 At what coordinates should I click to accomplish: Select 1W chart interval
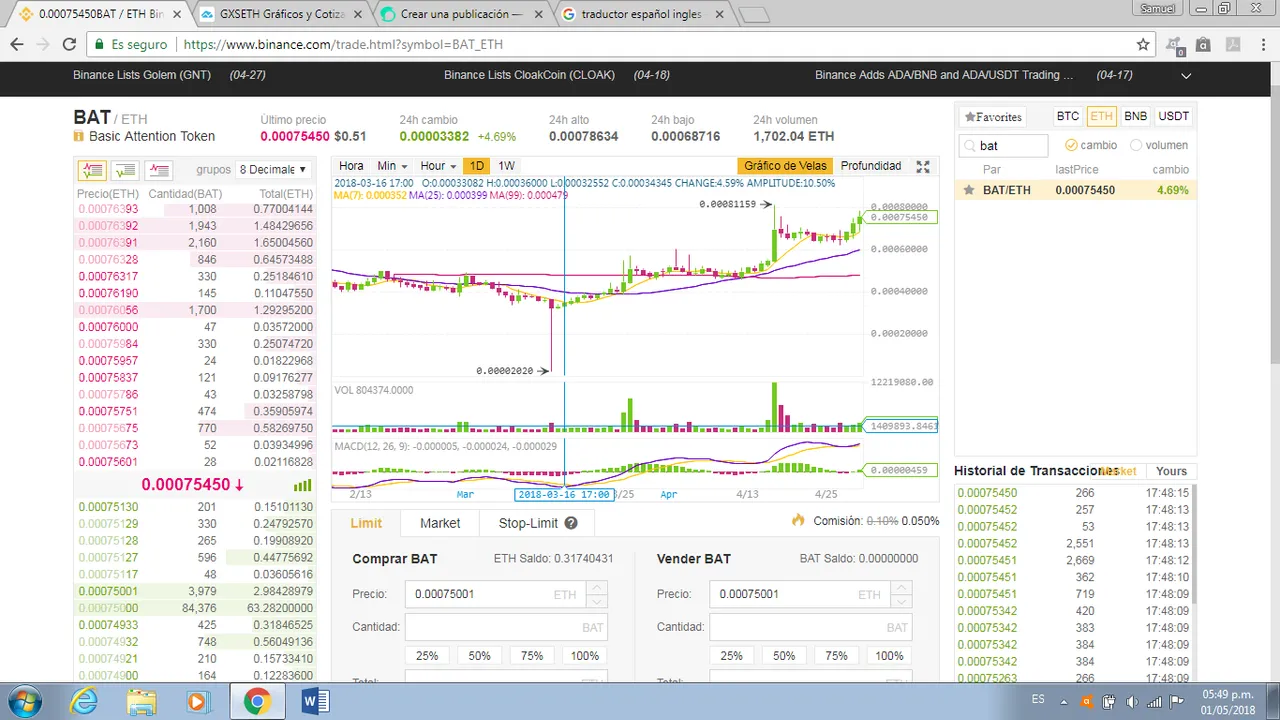click(507, 166)
